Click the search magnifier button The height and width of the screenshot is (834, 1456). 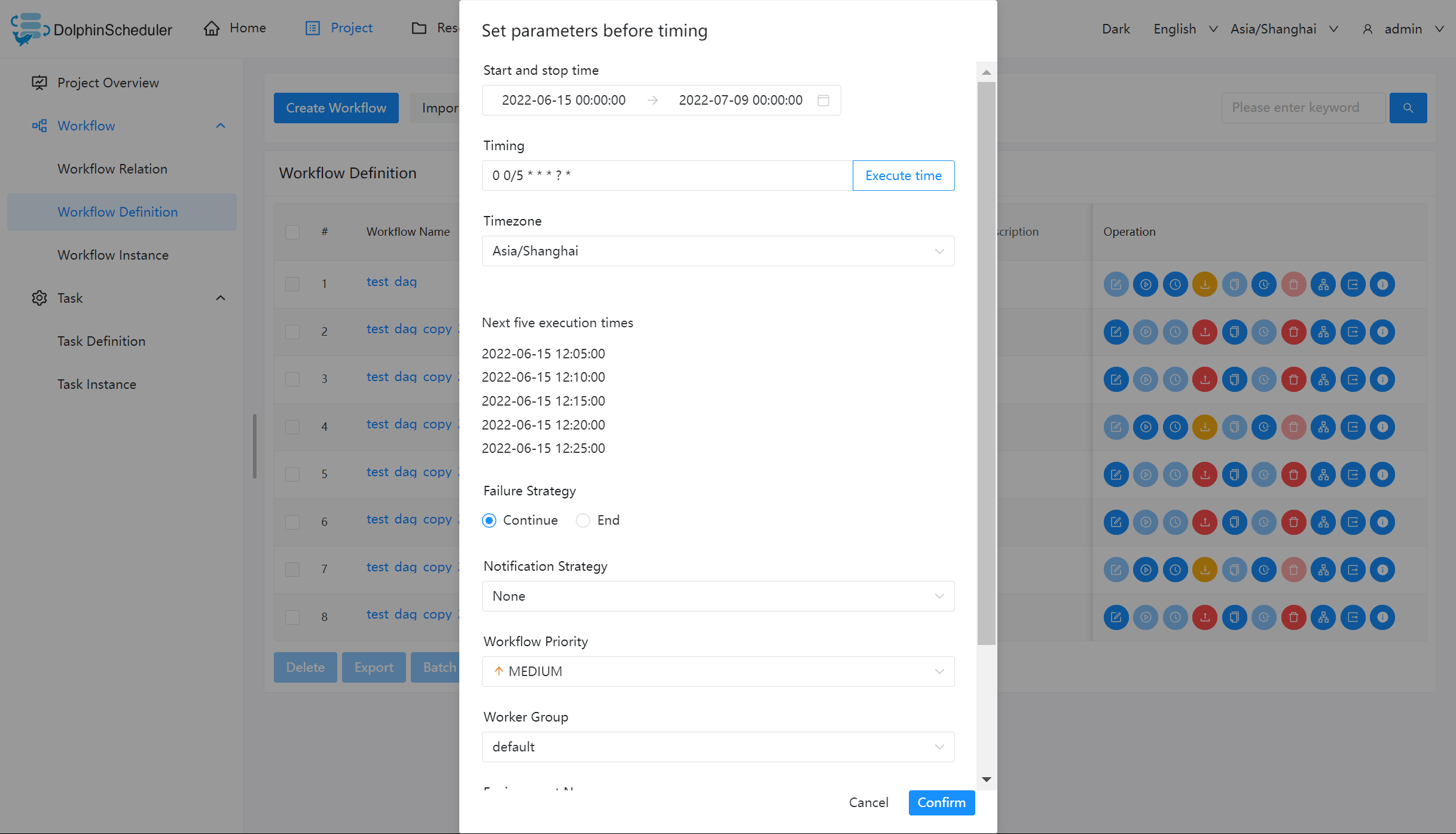click(1408, 108)
